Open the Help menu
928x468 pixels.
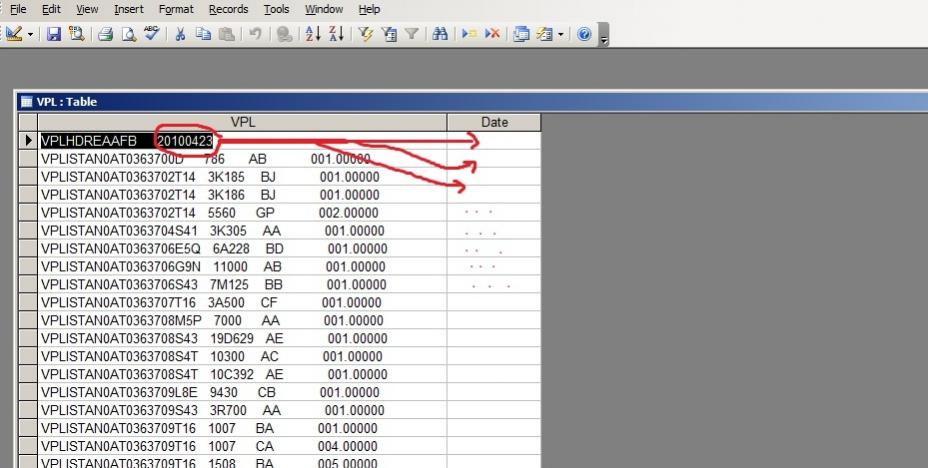(x=369, y=9)
